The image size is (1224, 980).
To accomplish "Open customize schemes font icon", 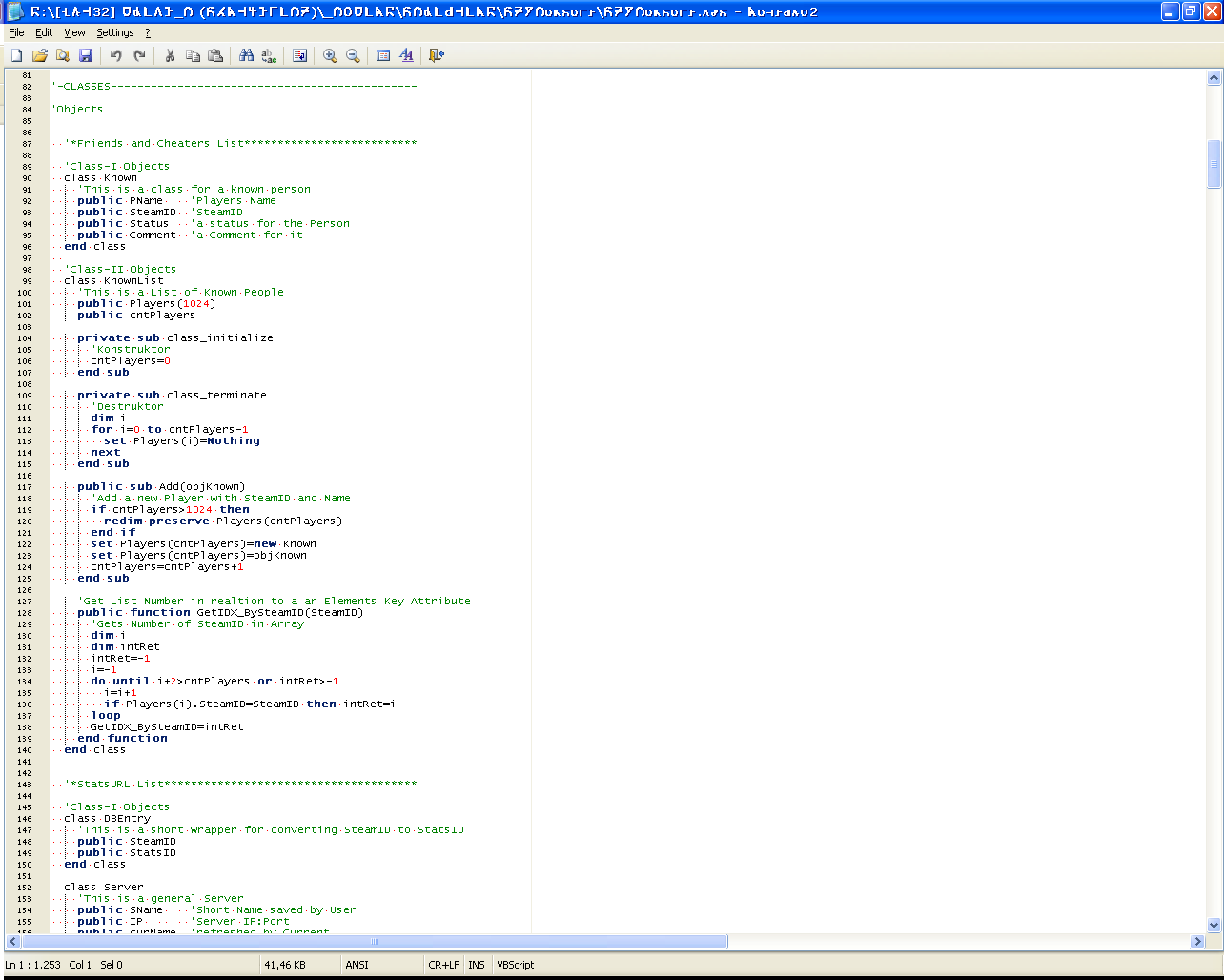I will pyautogui.click(x=406, y=55).
